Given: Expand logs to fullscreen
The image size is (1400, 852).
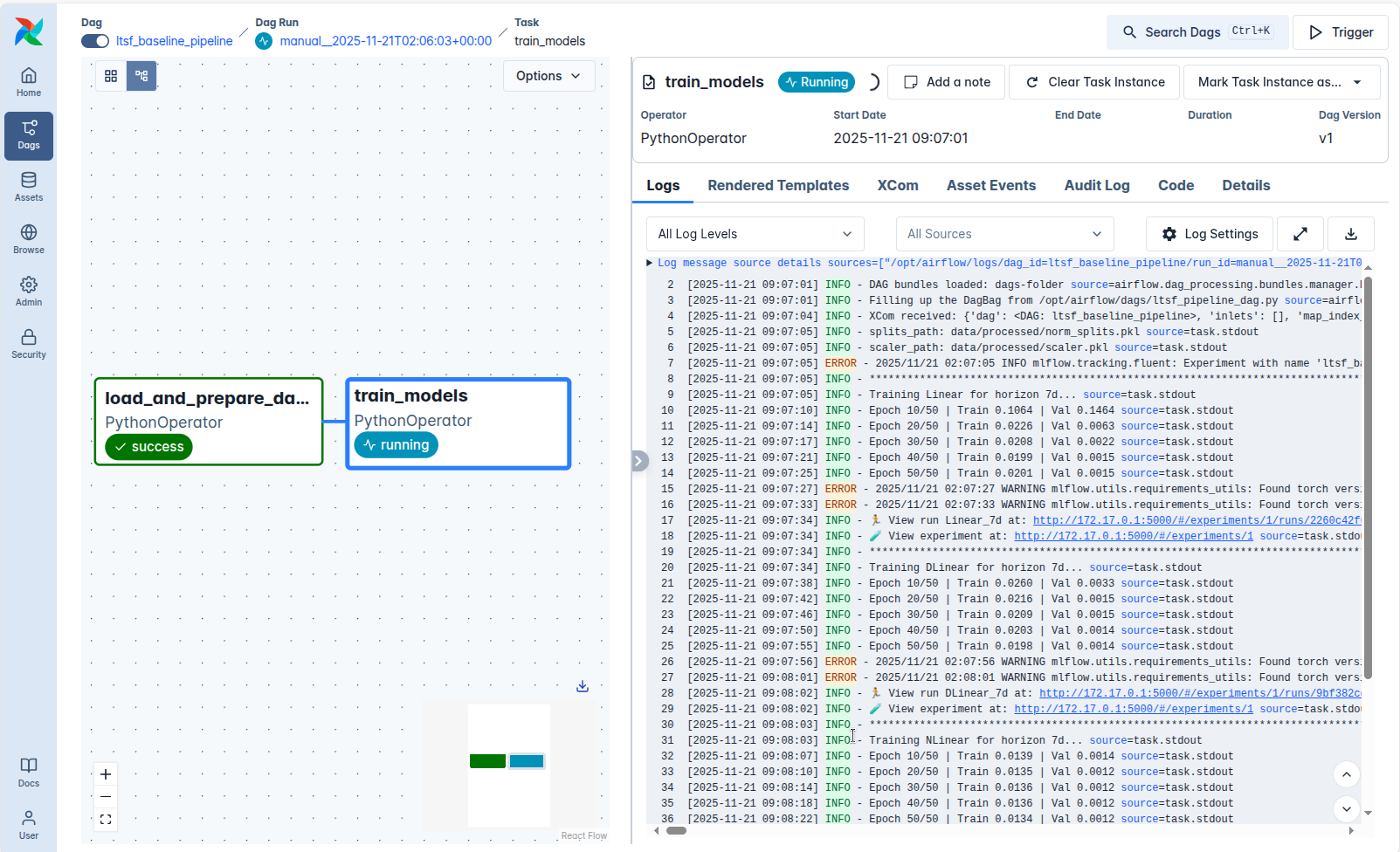Looking at the screenshot, I should 1300,234.
